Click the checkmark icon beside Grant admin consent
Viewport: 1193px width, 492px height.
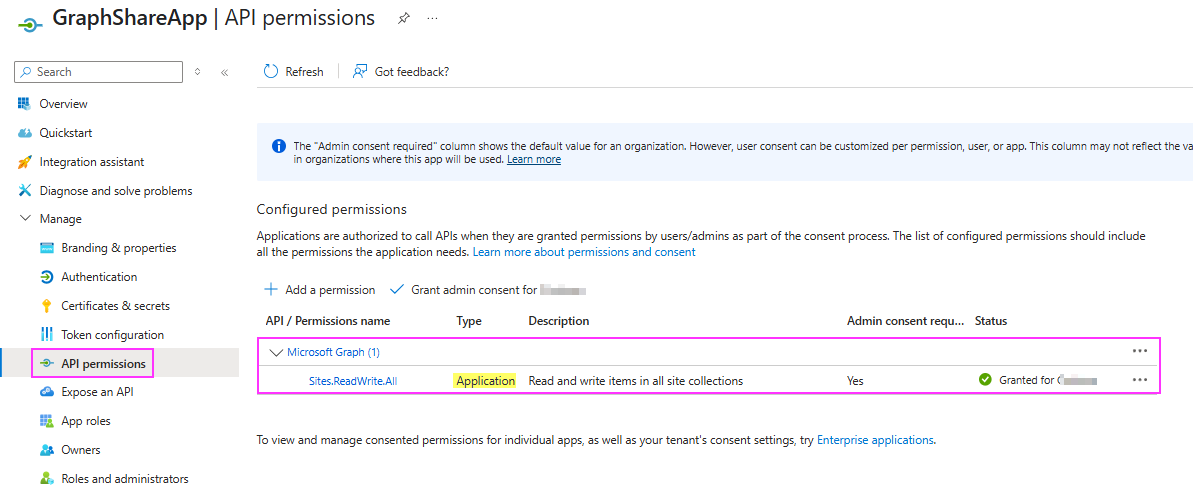396,290
